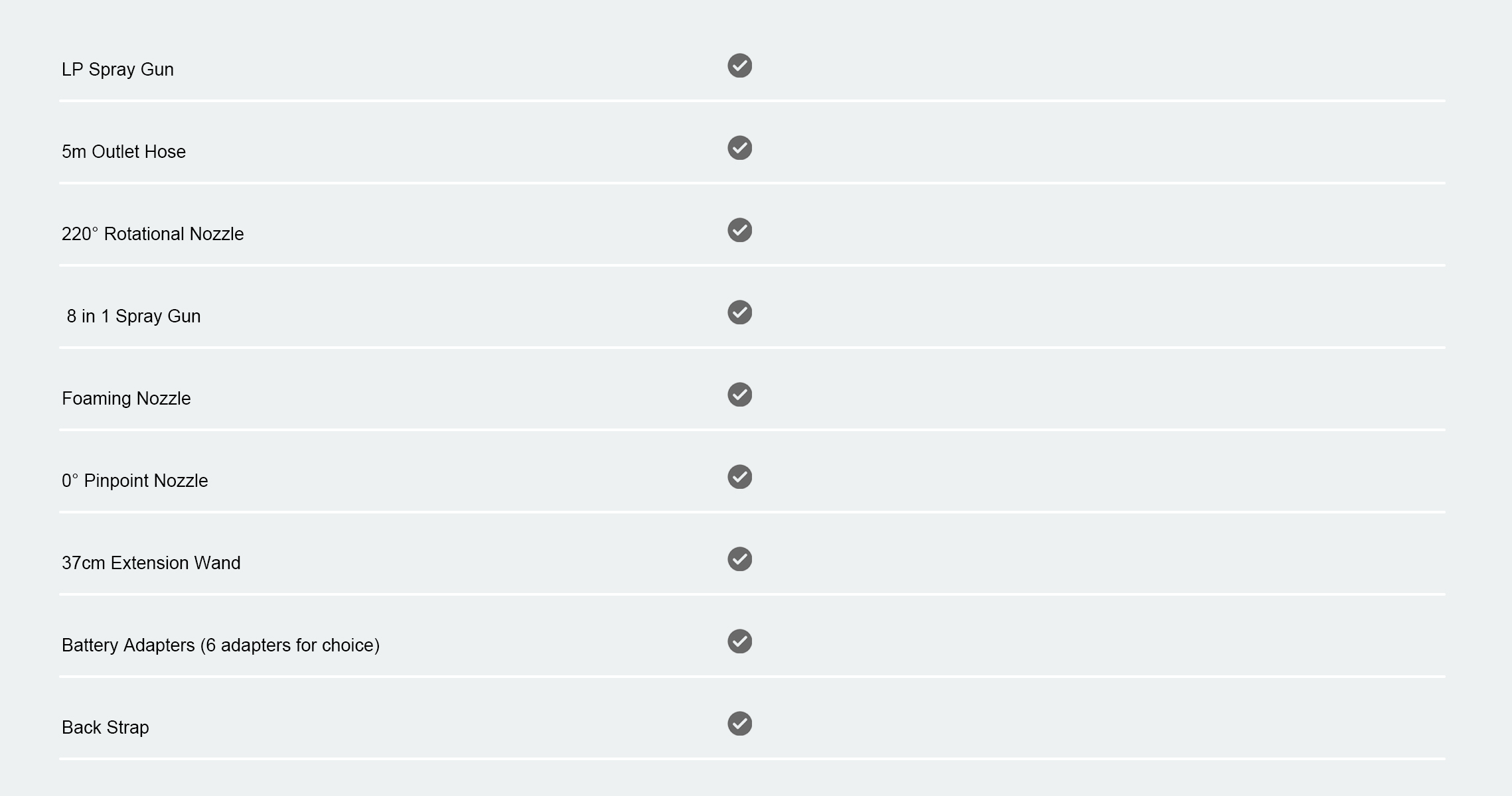
Task: Select the 220° Rotational Nozzle checkmark icon
Action: [x=739, y=230]
